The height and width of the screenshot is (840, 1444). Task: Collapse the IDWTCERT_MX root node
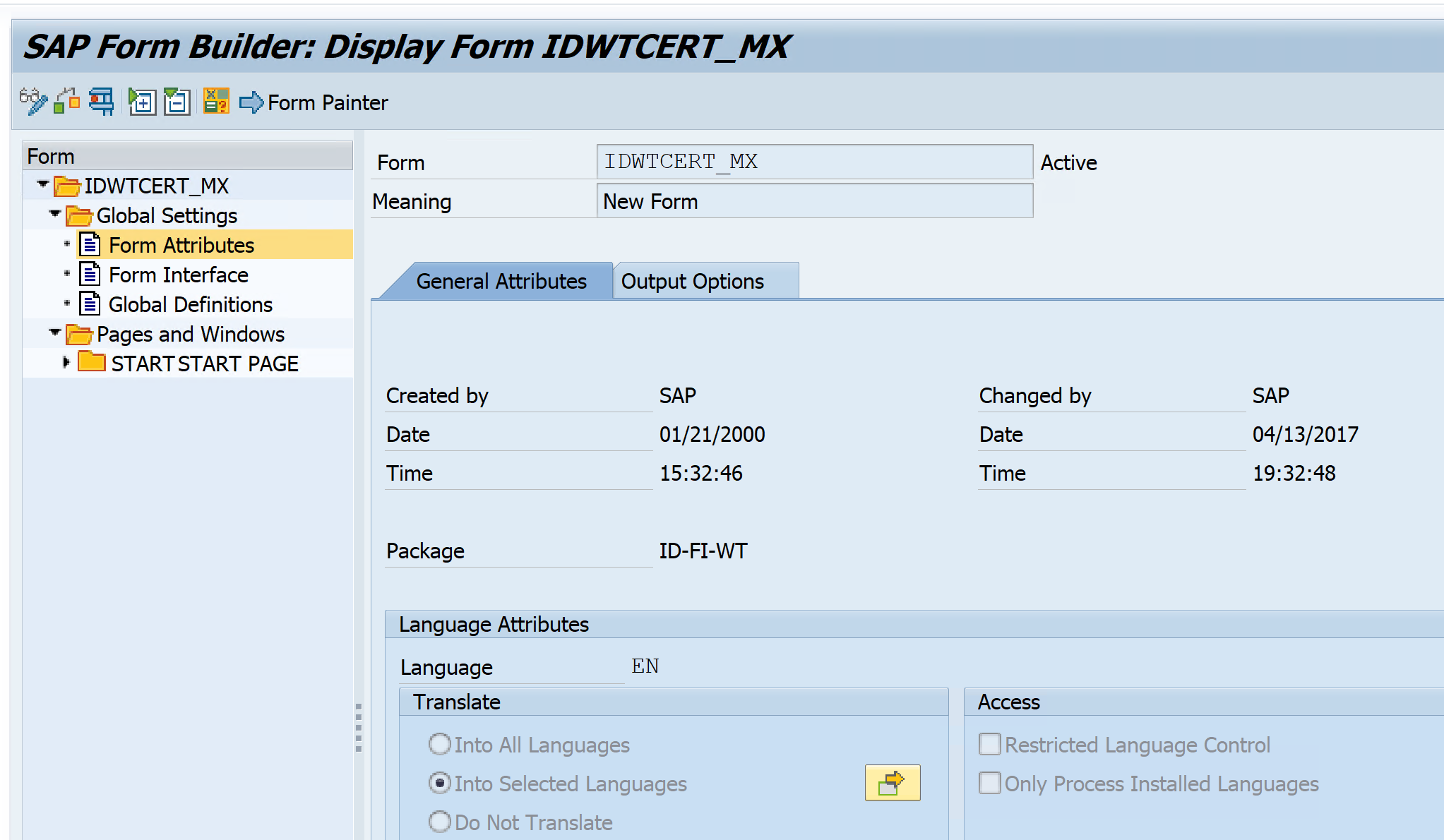(42, 184)
